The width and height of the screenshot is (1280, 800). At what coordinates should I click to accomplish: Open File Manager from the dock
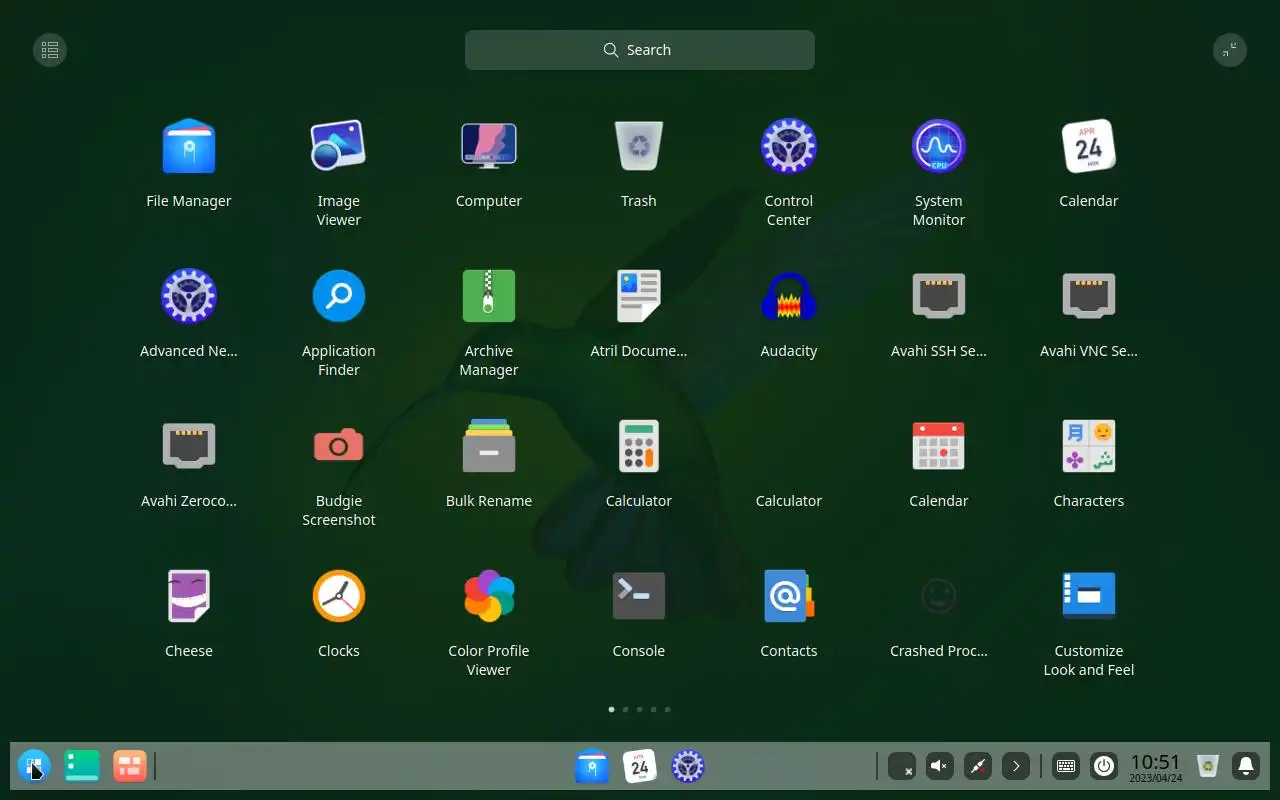click(592, 766)
